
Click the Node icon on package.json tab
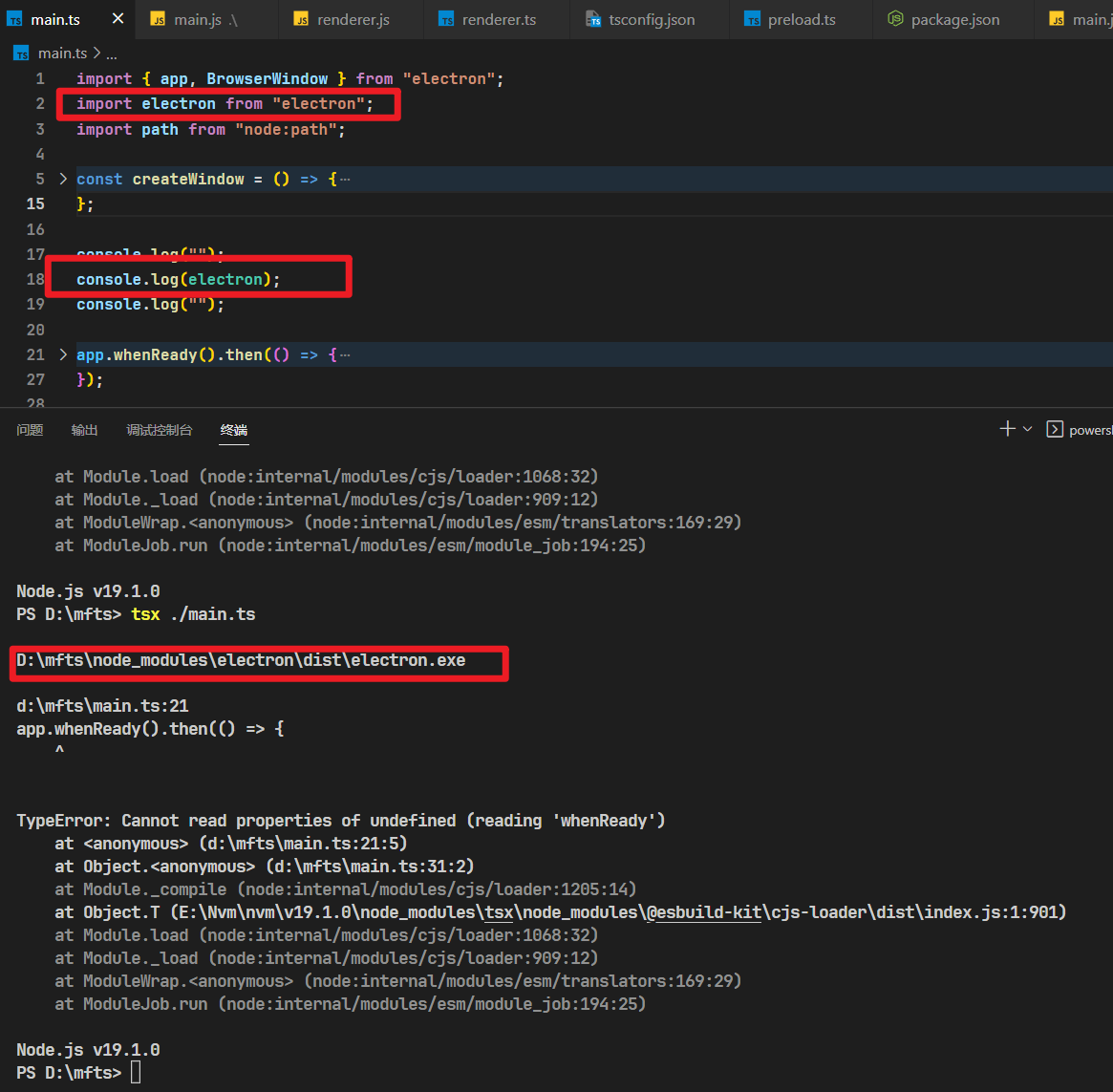pos(896,18)
